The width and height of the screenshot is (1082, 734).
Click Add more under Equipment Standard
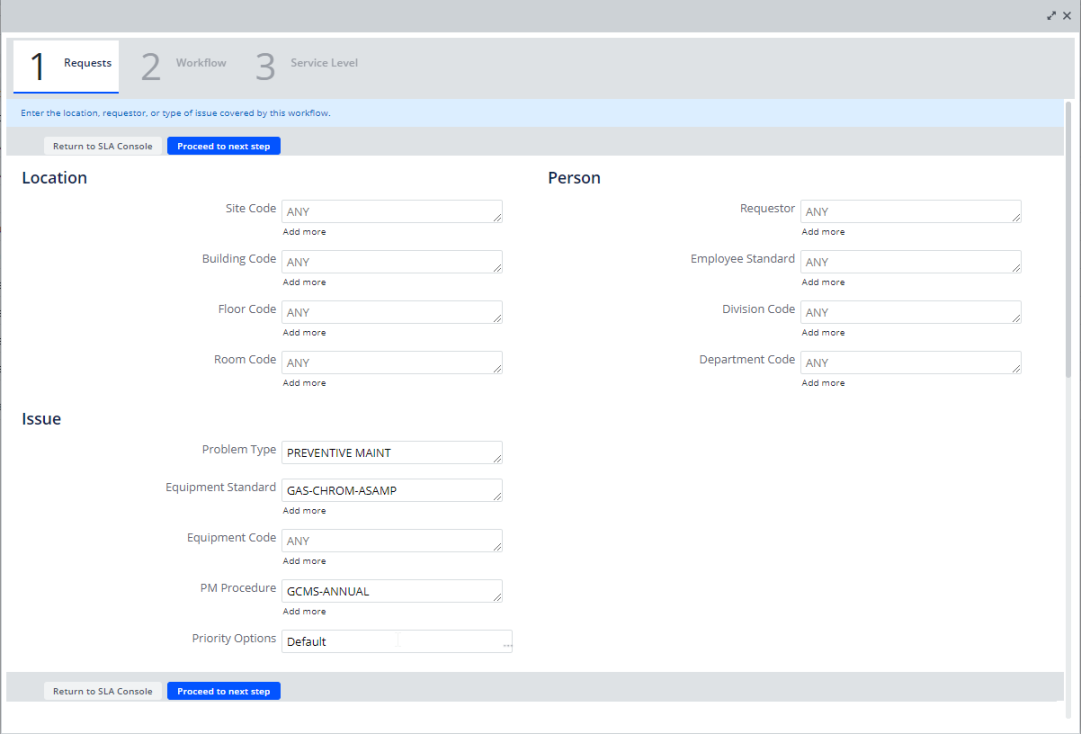point(304,511)
